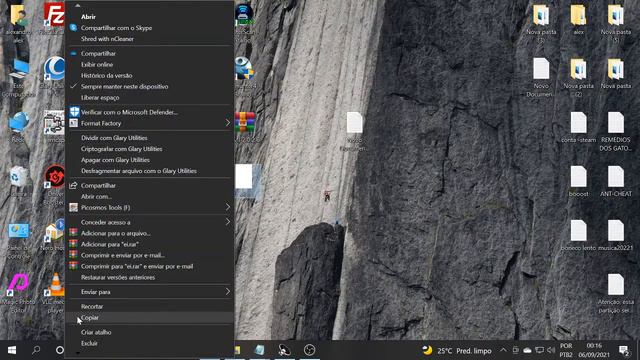Select the Recycle Bin desktop icon
Screen dimensions: 640x360
18,182
